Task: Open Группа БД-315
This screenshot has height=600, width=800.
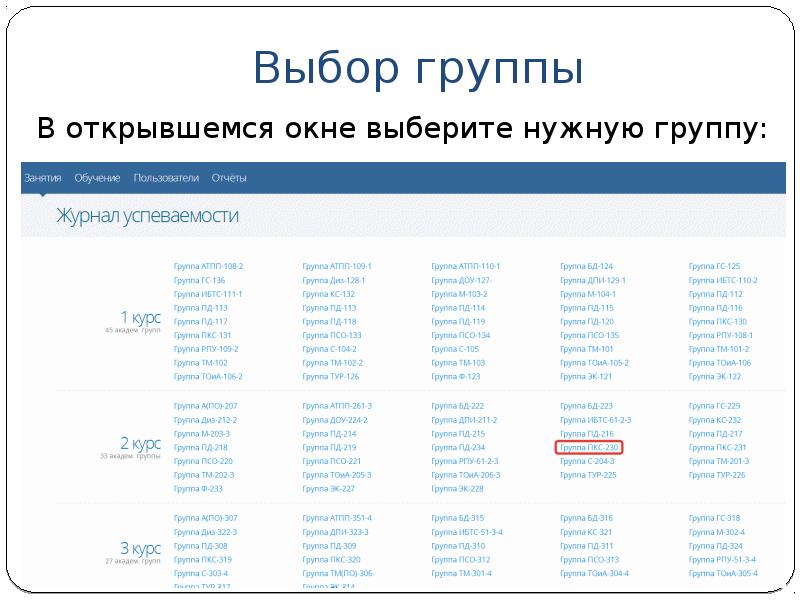Action: click(460, 518)
